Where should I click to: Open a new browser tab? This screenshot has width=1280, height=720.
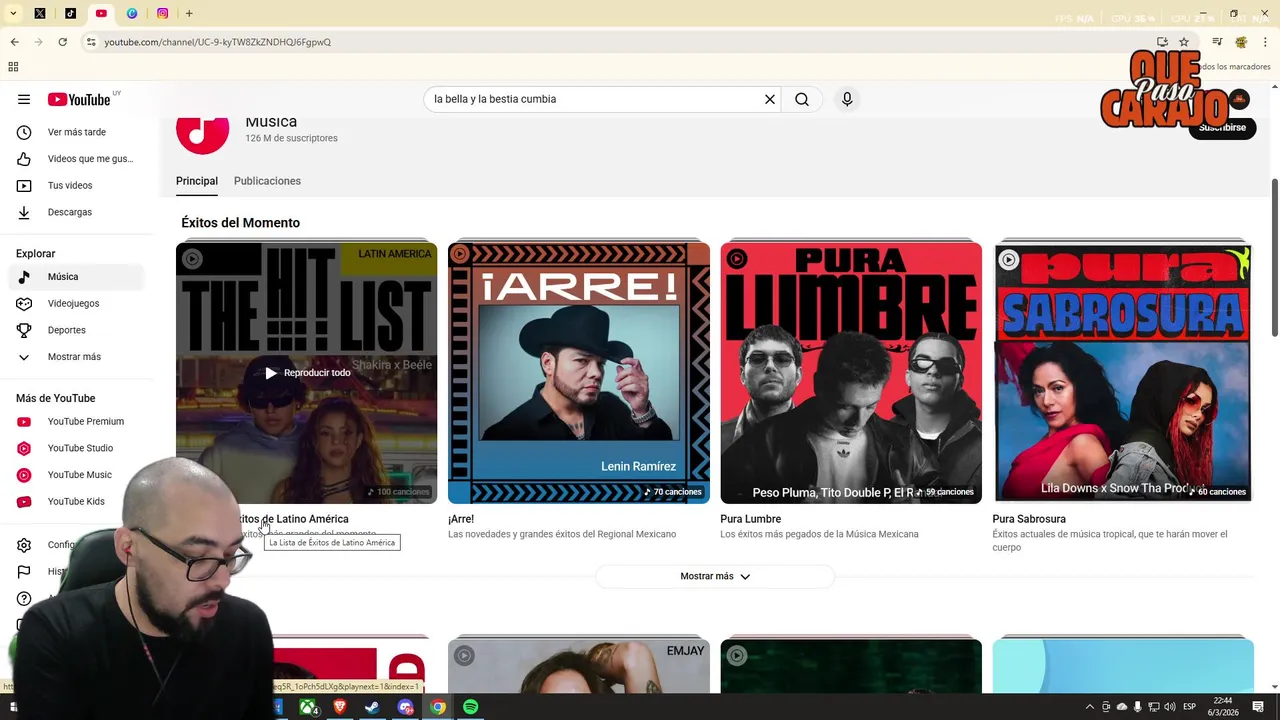tap(189, 14)
